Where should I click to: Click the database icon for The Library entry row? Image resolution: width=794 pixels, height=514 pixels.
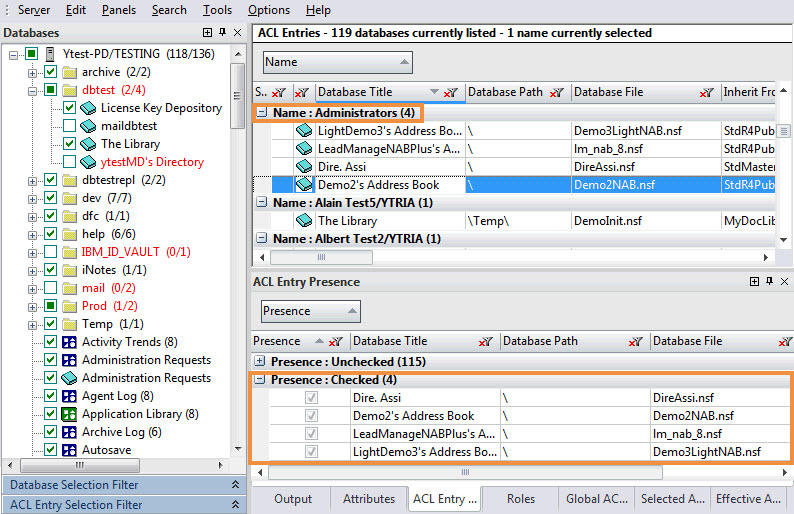[304, 221]
